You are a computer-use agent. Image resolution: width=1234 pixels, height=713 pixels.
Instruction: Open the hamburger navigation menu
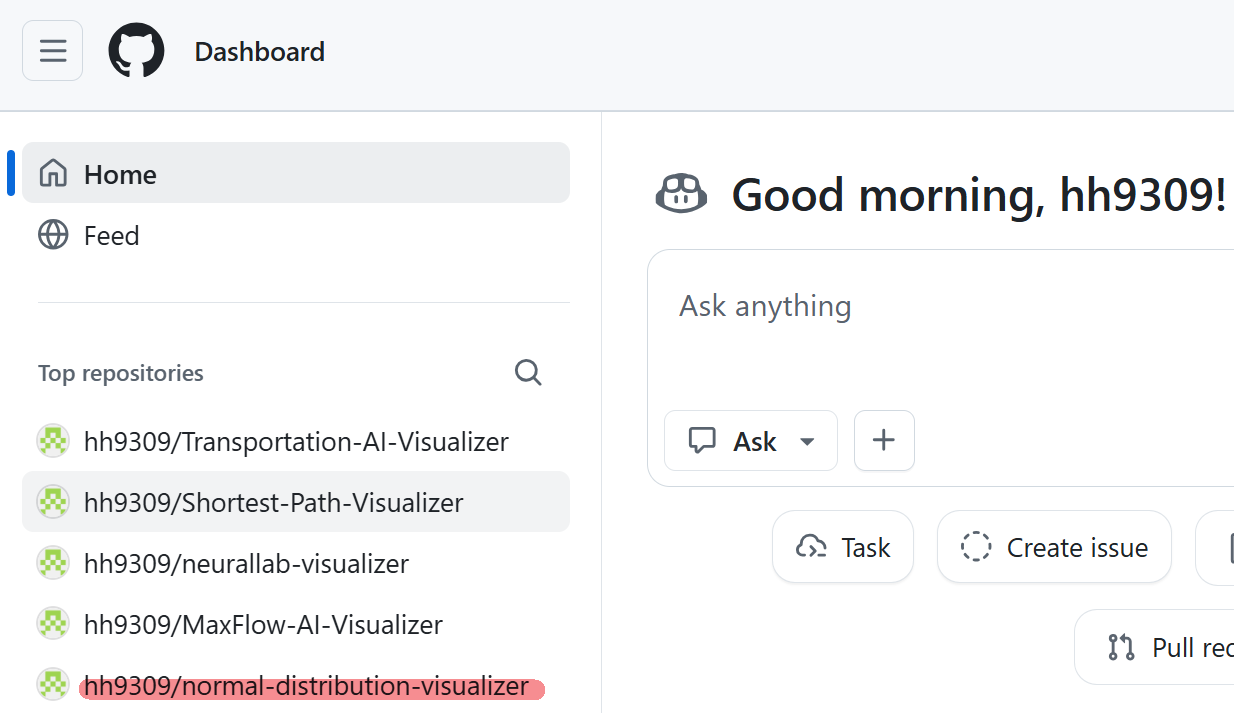click(x=52, y=51)
